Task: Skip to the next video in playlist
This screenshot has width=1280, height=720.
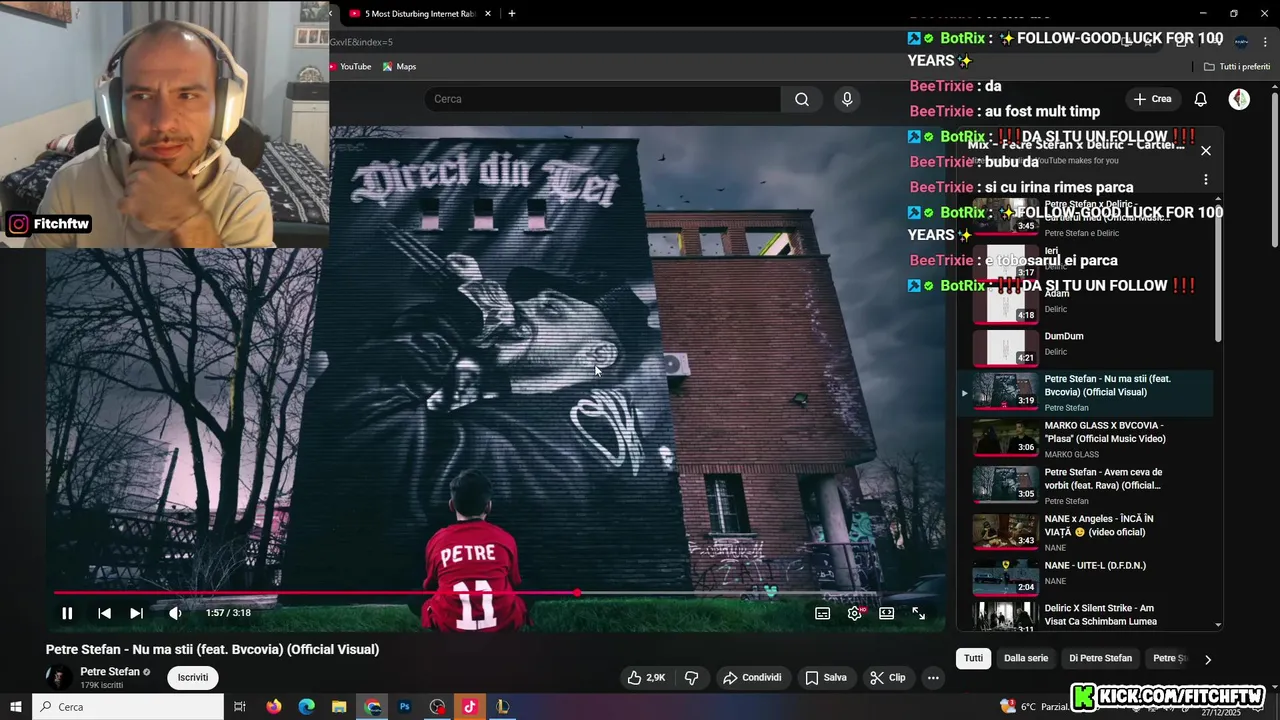Action: click(136, 613)
